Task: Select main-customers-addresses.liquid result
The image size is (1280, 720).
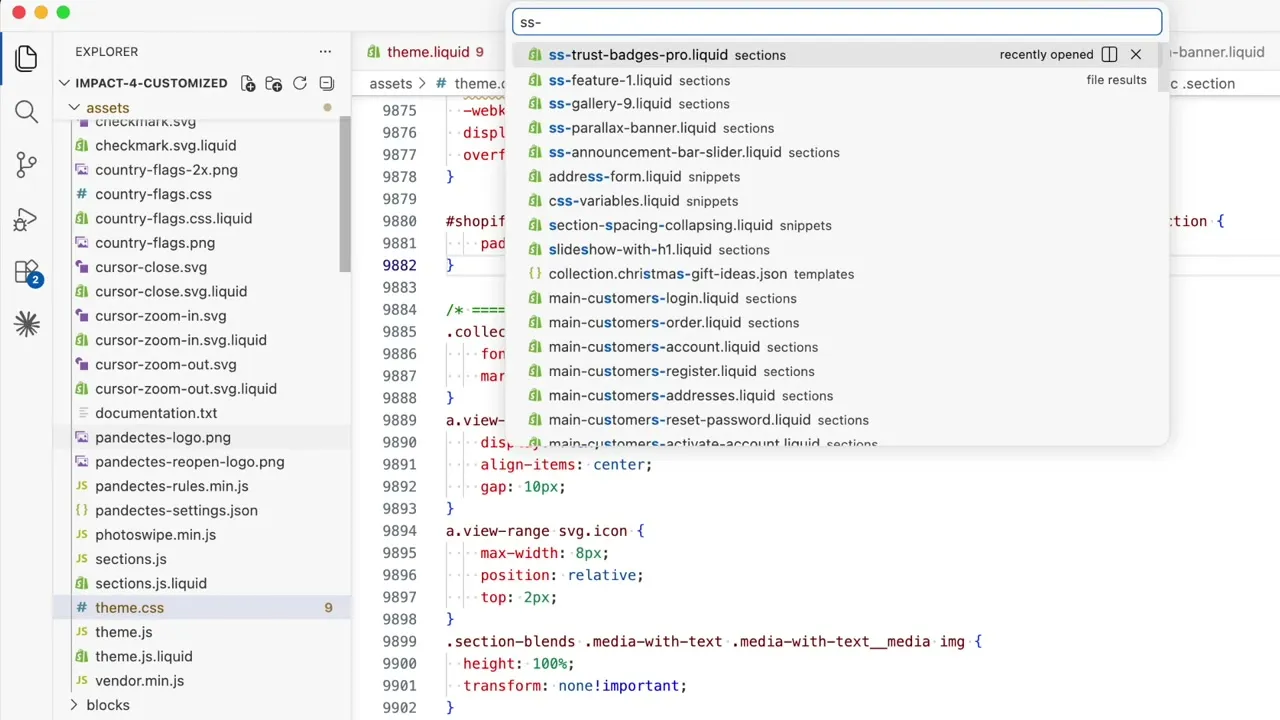Action: [x=837, y=396]
